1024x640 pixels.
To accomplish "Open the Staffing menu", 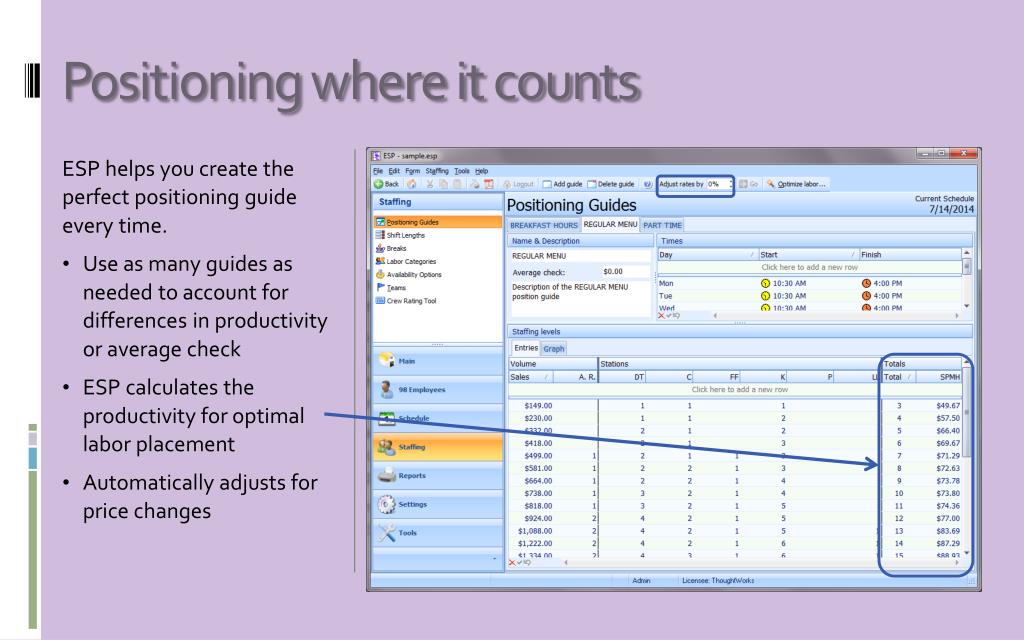I will coord(437,171).
